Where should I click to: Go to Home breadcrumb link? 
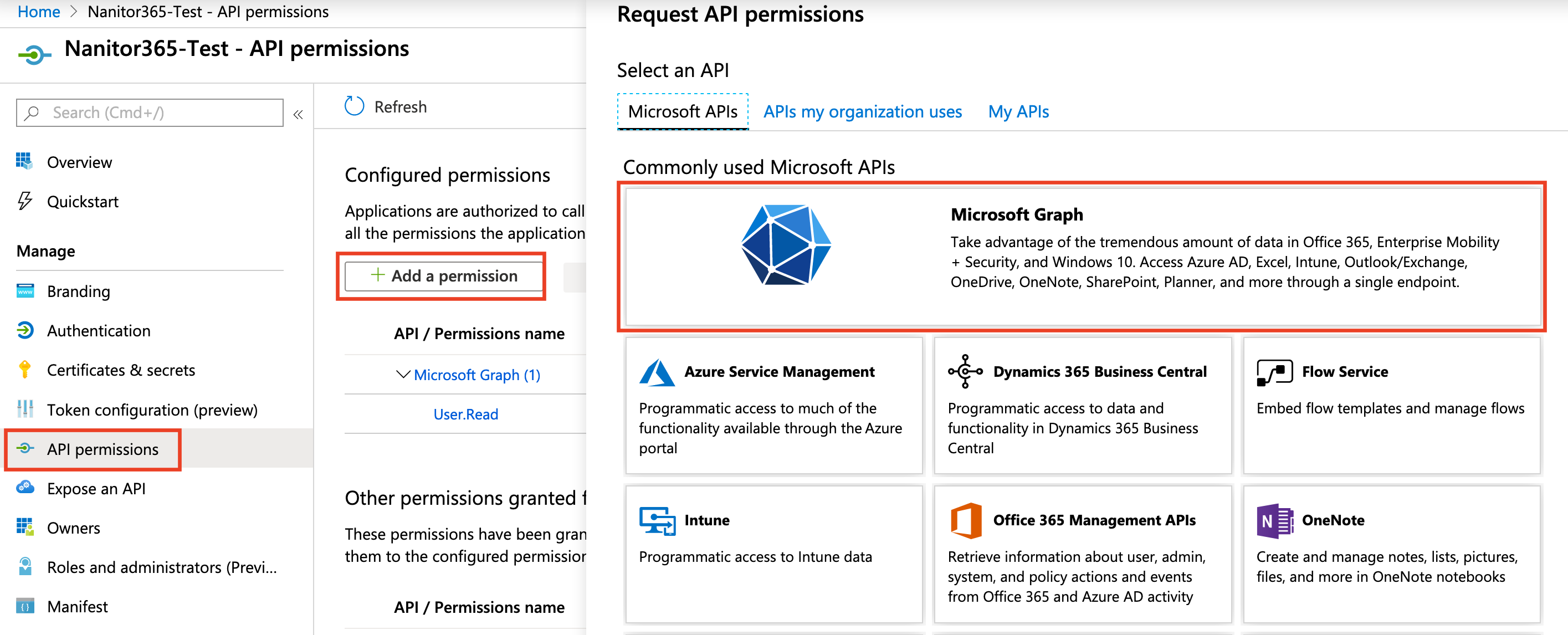click(38, 12)
